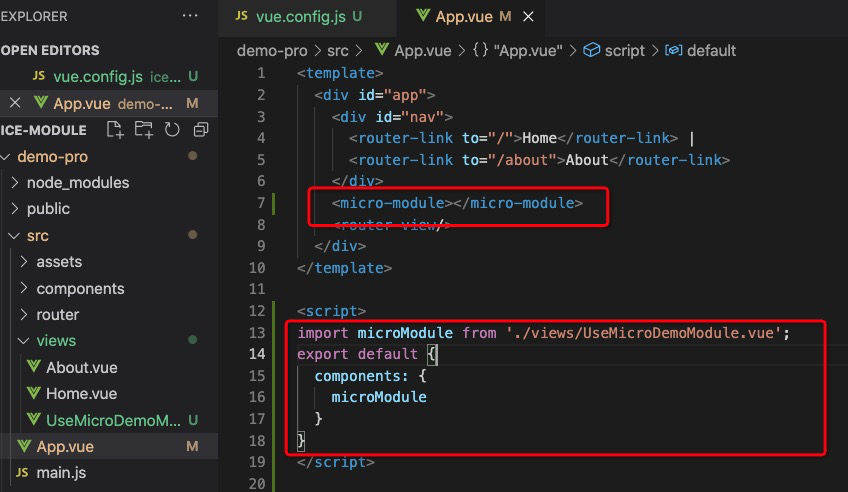Screen dimensions: 848x492
Task: Click Vue icon of Home.vue
Action: click(34, 393)
